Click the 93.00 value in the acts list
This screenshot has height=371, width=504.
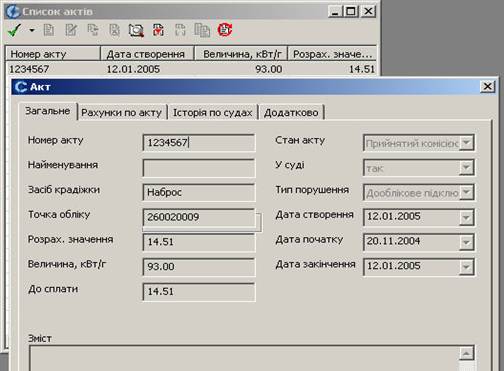(x=269, y=69)
